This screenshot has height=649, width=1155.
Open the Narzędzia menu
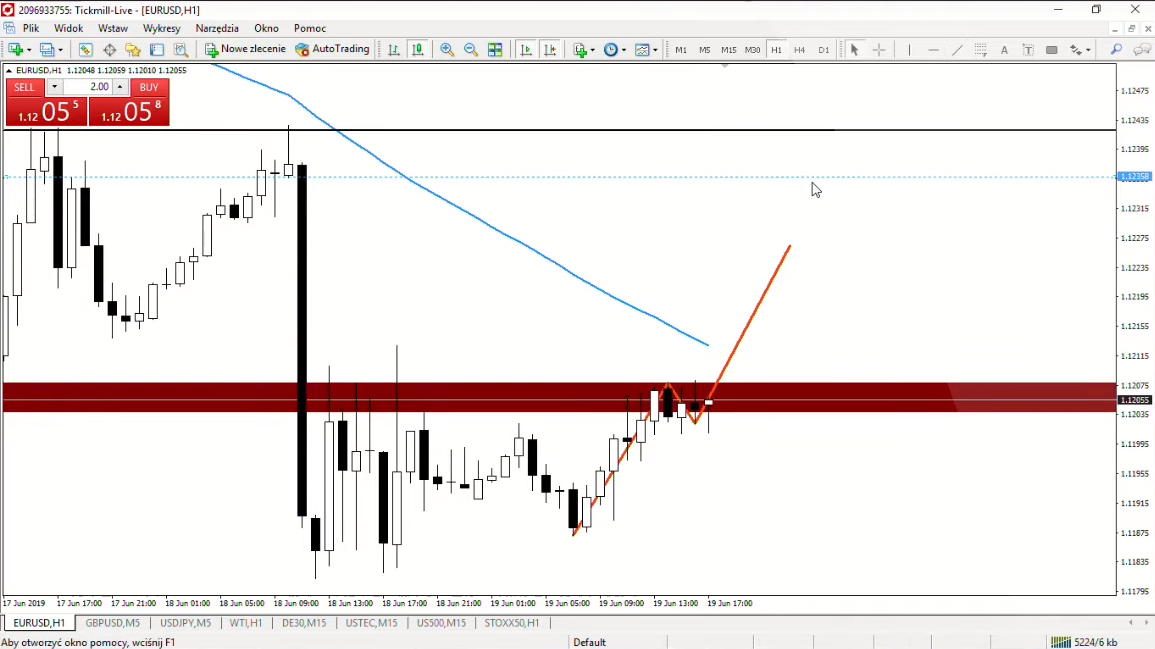tap(217, 28)
